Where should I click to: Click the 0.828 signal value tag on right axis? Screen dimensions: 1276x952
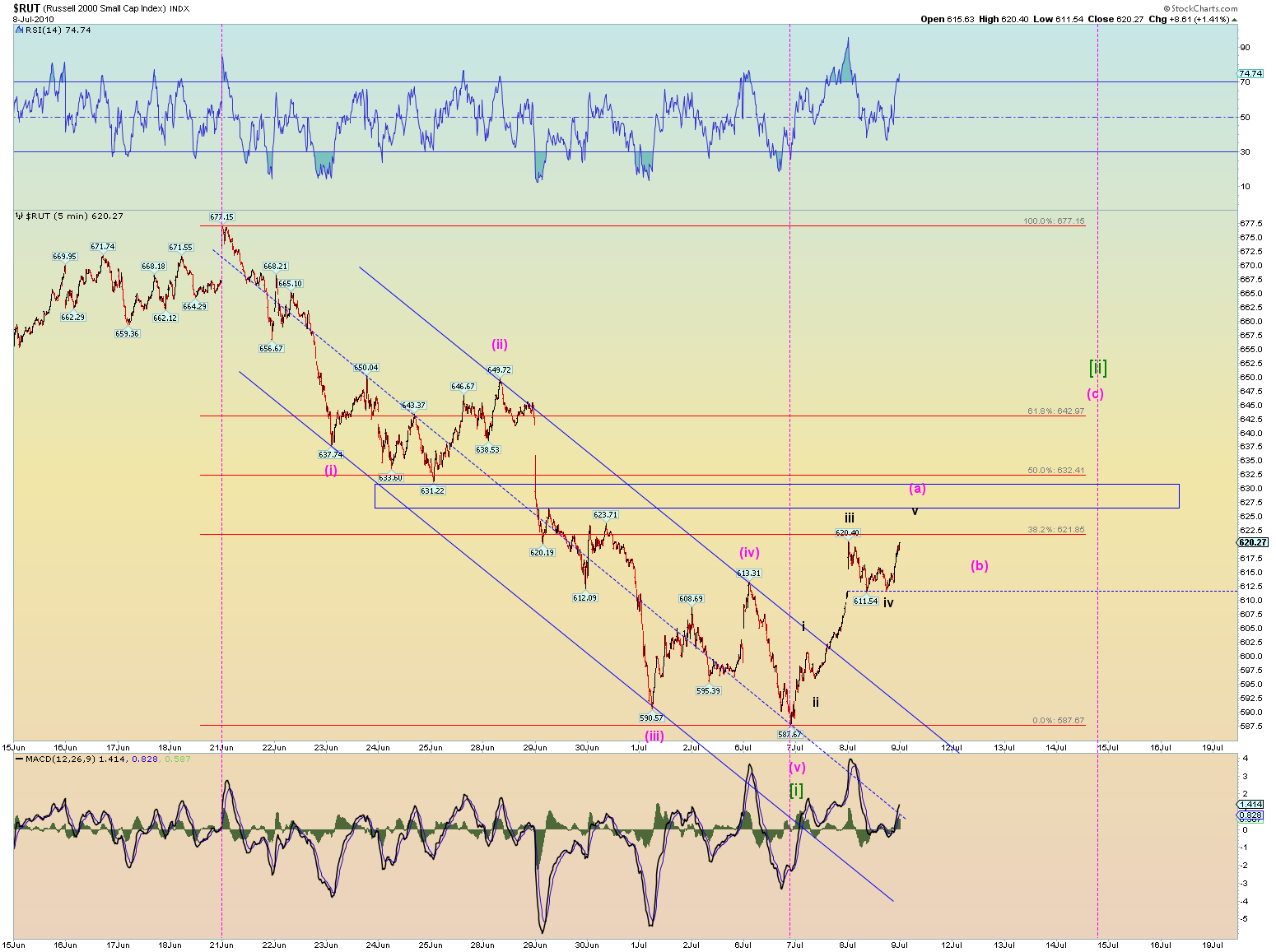tap(1250, 815)
